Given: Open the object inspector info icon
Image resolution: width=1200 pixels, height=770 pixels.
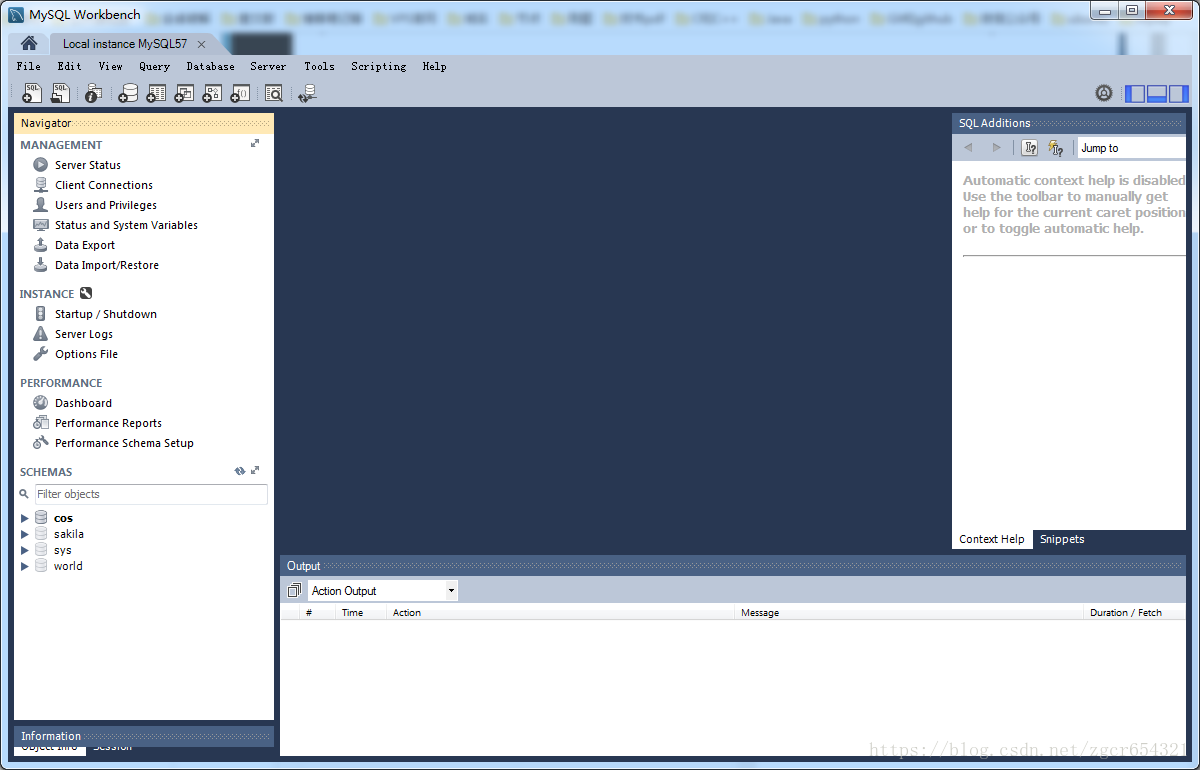Looking at the screenshot, I should [x=93, y=93].
